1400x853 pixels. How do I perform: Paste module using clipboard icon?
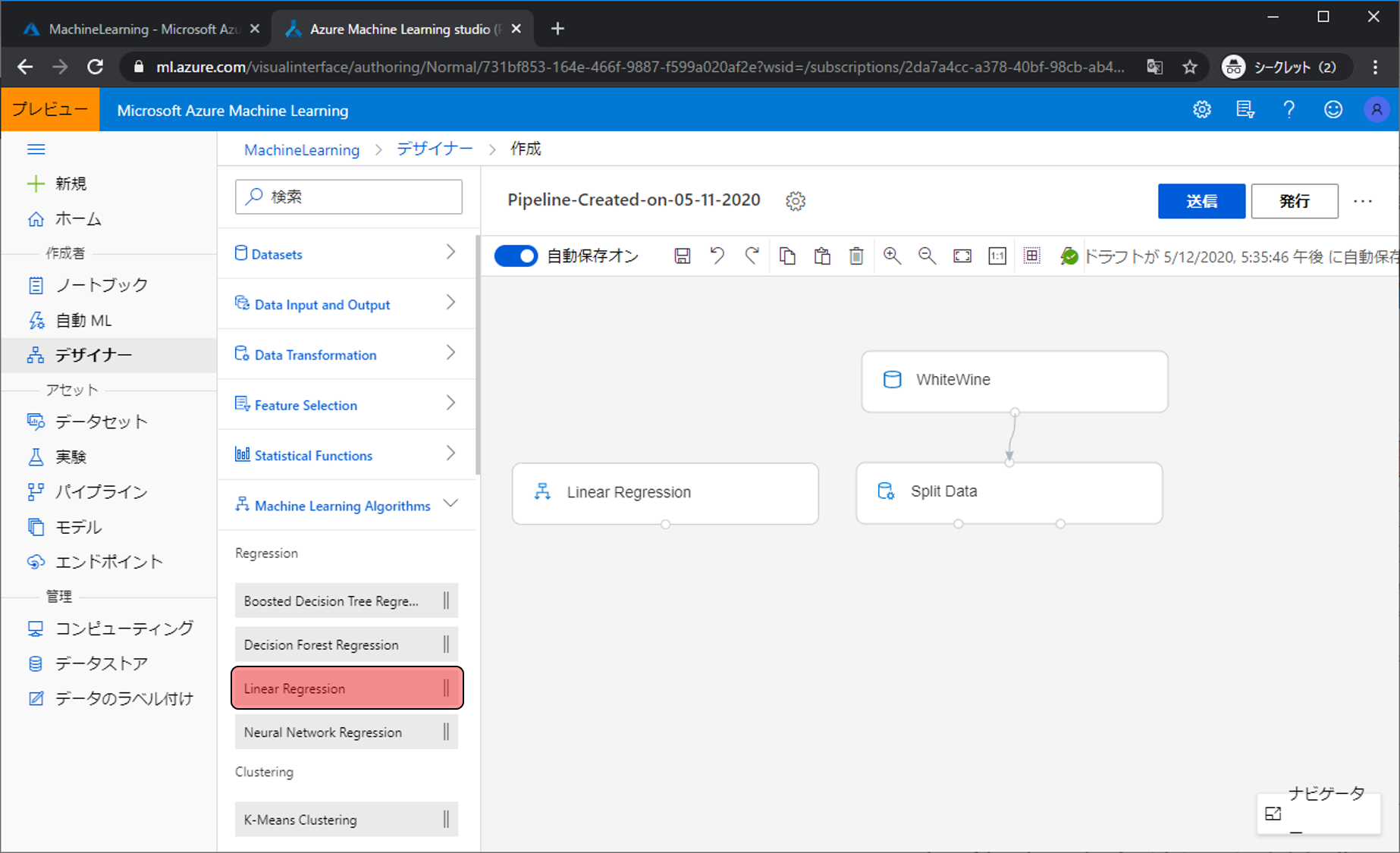[x=822, y=256]
